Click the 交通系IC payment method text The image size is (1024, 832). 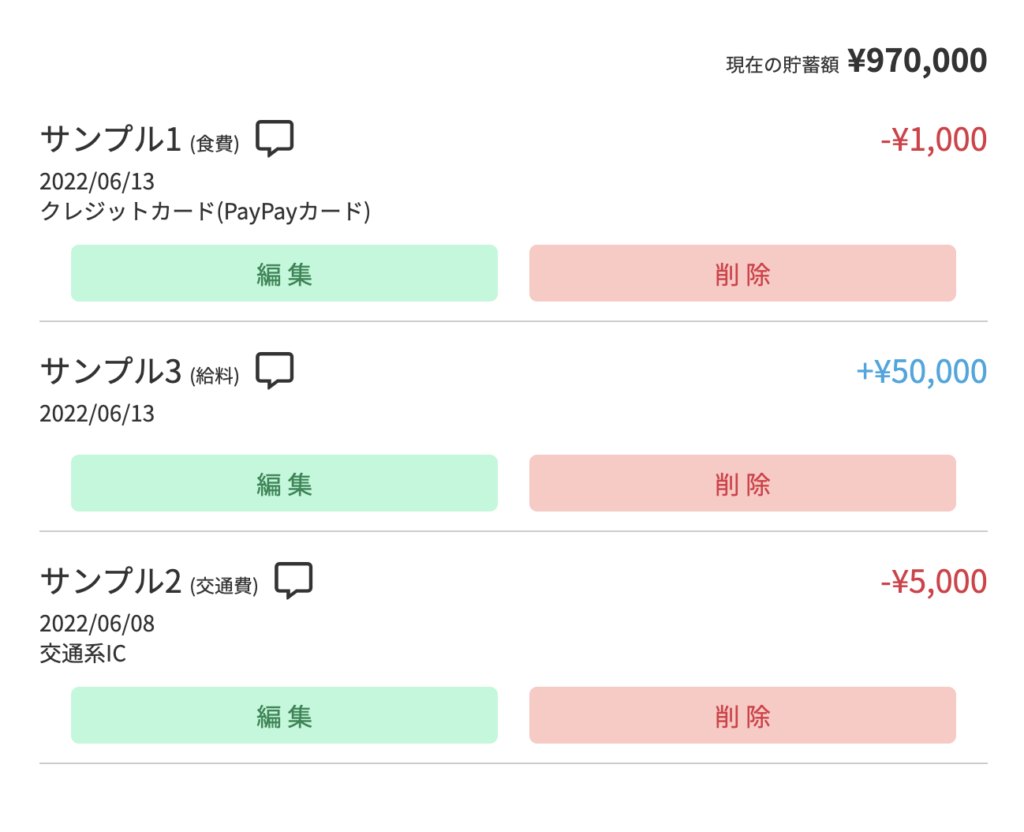(83, 654)
